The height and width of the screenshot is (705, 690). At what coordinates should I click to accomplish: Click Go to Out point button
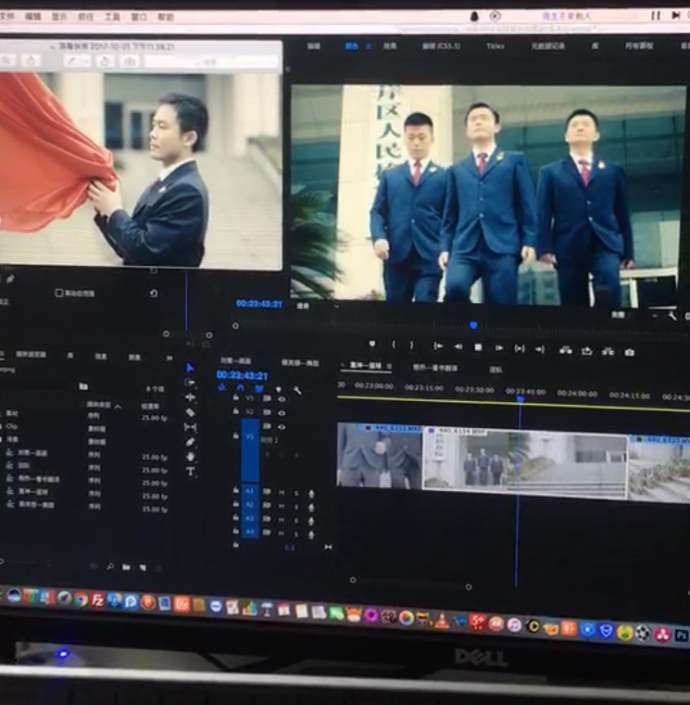[x=540, y=349]
